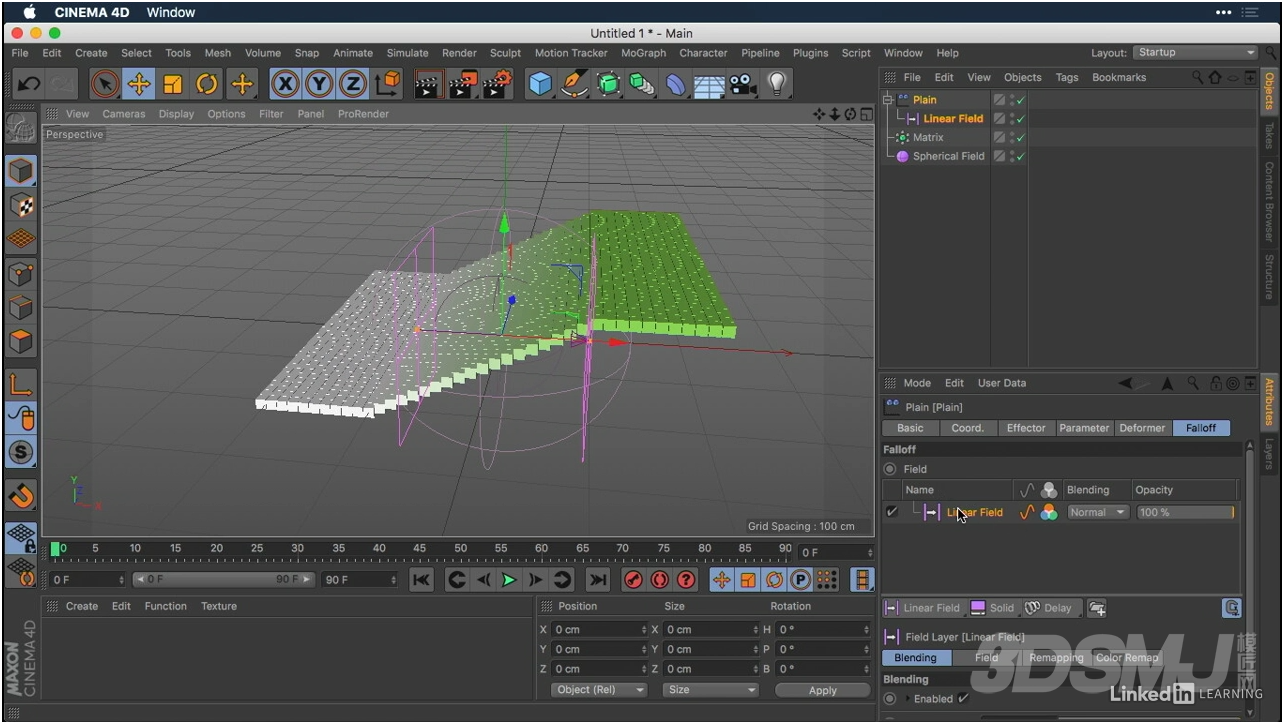
Task: Toggle Y axis lock
Action: 319,84
